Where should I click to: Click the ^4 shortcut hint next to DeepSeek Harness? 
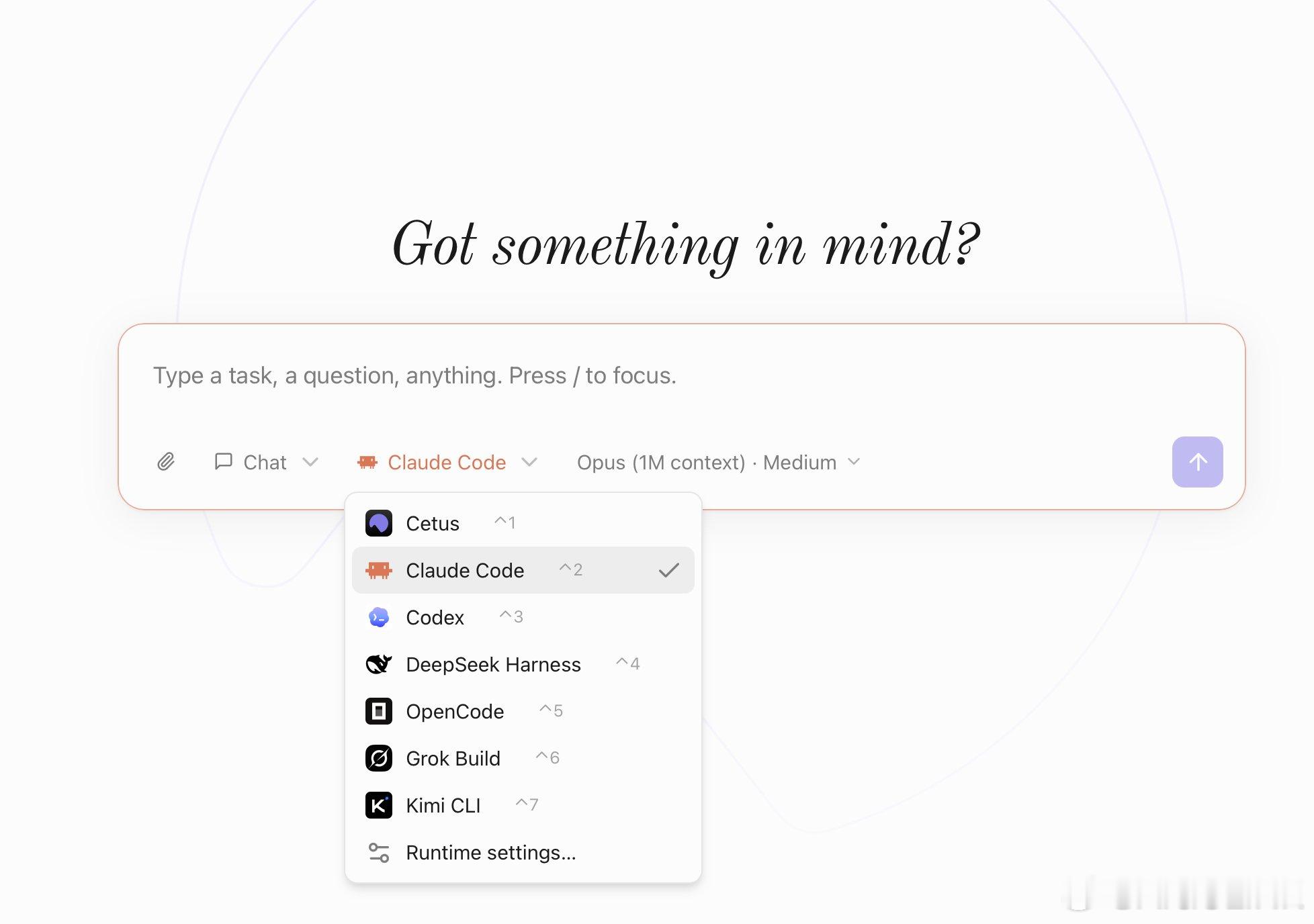click(x=628, y=663)
